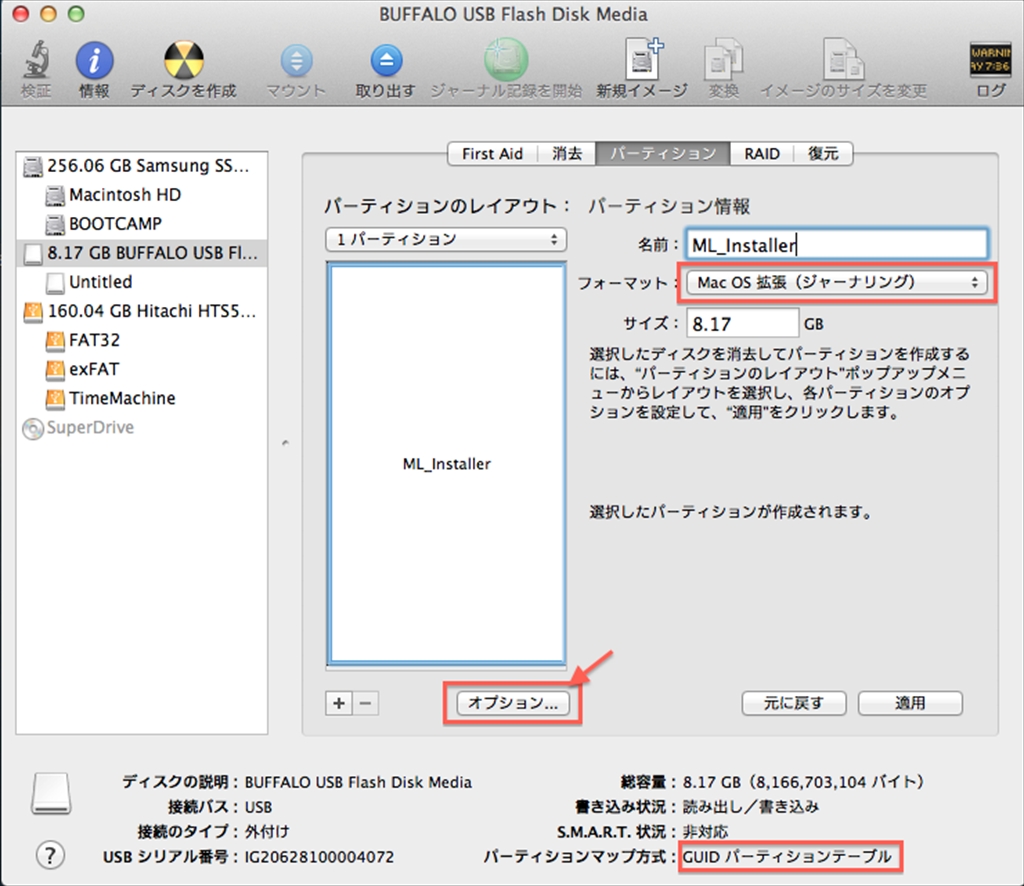Click the write status 読み出し／書き込み text
The width and height of the screenshot is (1024, 886).
click(750, 807)
